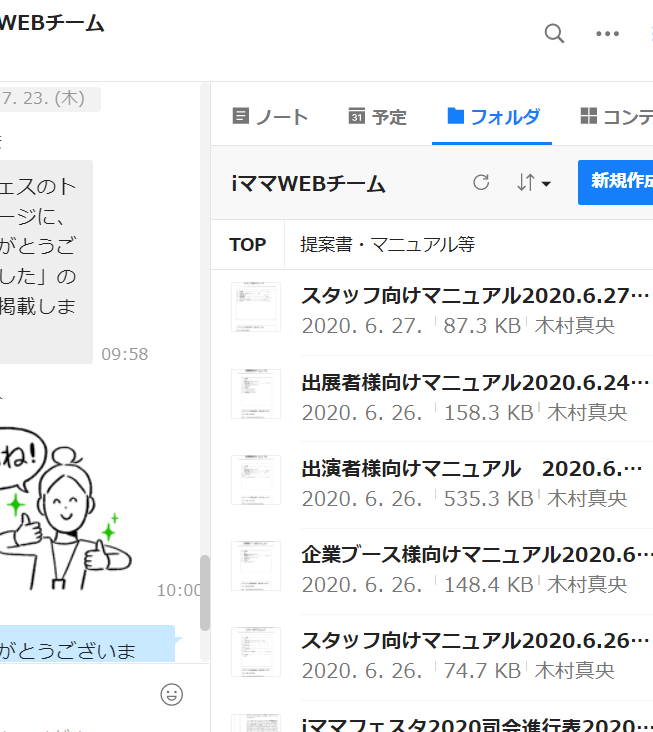Select the フォルダ tab
Viewport: 653px width, 732px height.
point(493,116)
